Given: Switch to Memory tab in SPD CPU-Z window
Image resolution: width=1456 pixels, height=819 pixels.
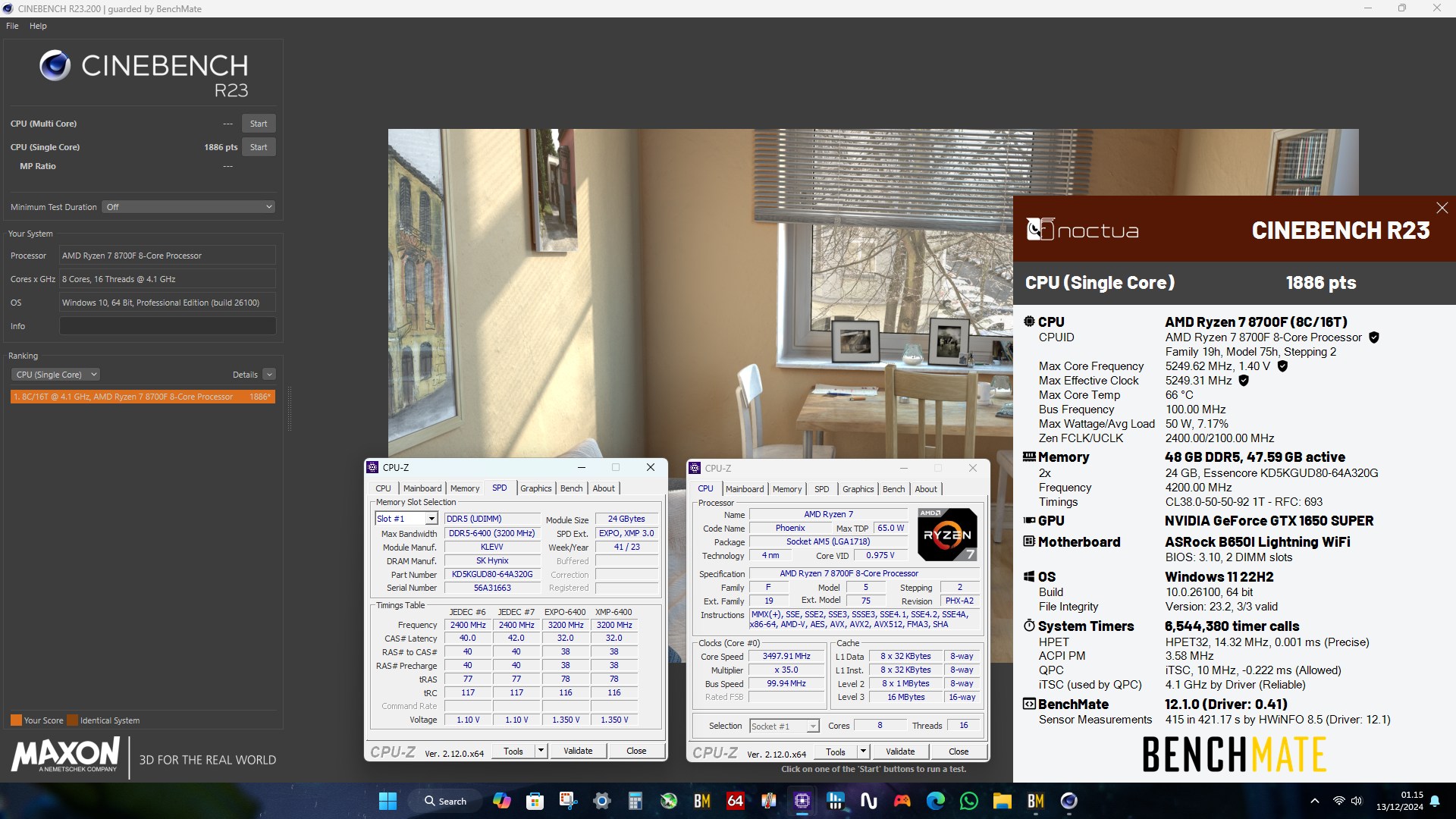Looking at the screenshot, I should [x=464, y=488].
